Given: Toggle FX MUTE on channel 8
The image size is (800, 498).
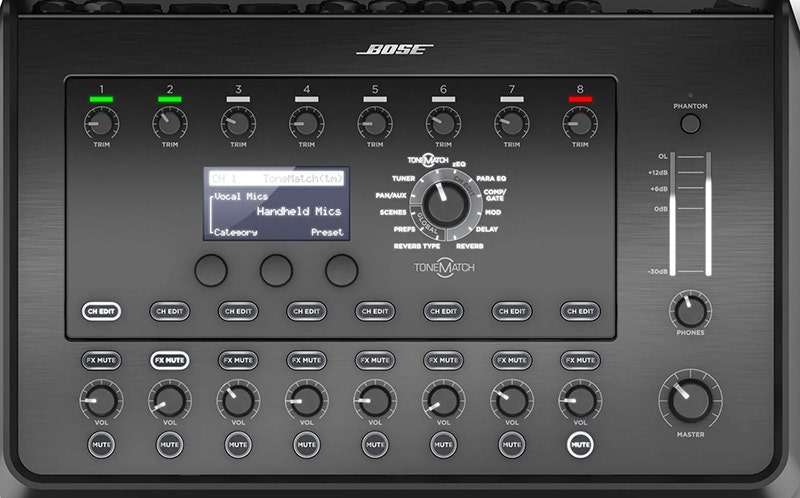Looking at the screenshot, I should pos(580,360).
